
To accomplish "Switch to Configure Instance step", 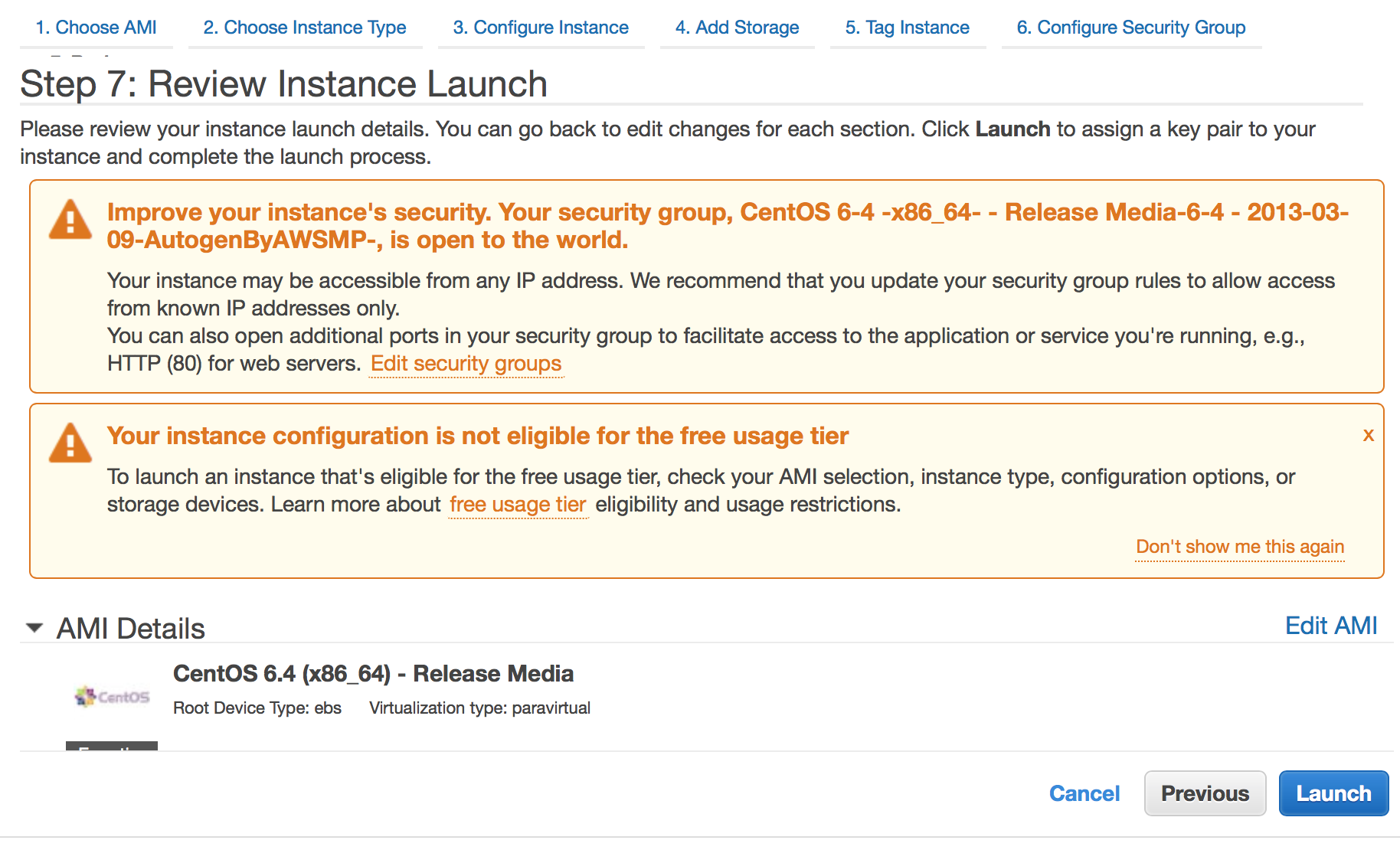I will click(541, 28).
